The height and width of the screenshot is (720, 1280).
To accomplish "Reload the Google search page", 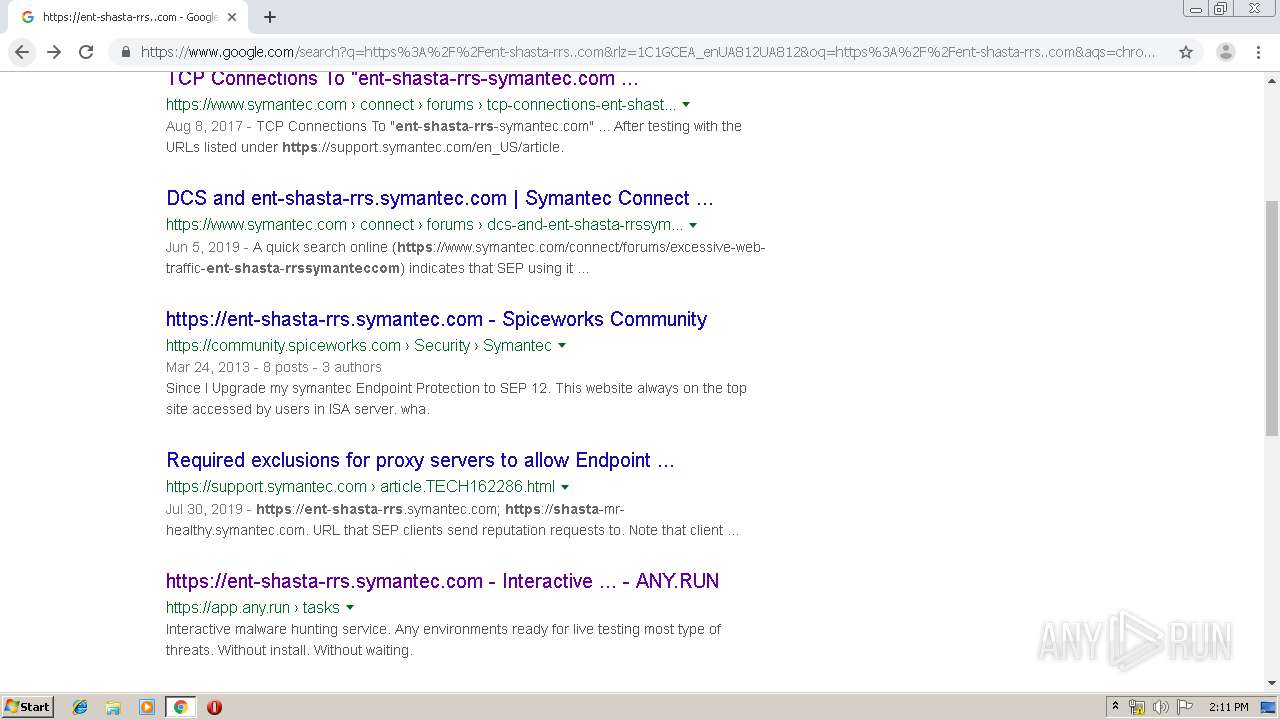I will (86, 52).
